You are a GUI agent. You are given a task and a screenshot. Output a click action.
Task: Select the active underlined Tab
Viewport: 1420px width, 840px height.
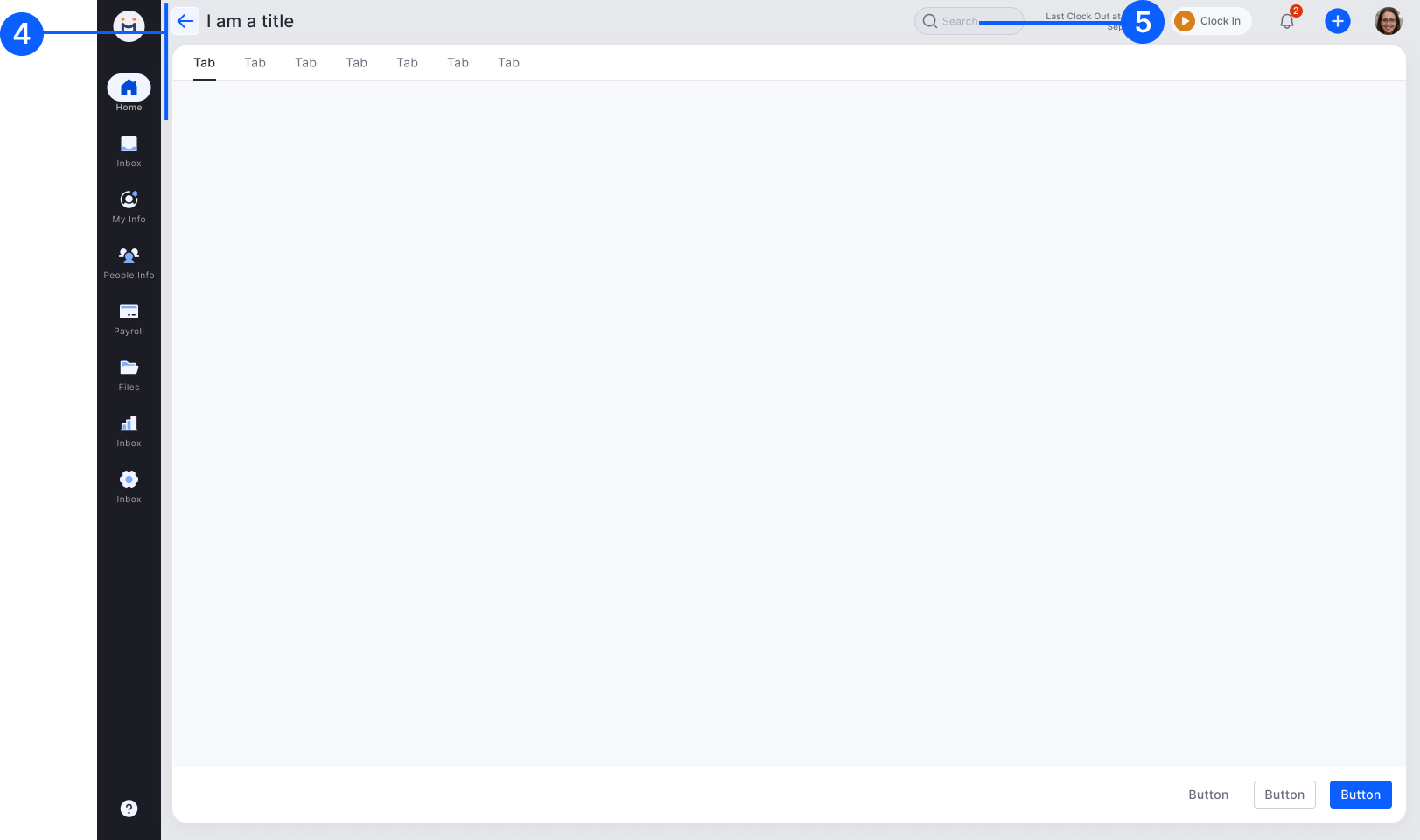pyautogui.click(x=204, y=63)
